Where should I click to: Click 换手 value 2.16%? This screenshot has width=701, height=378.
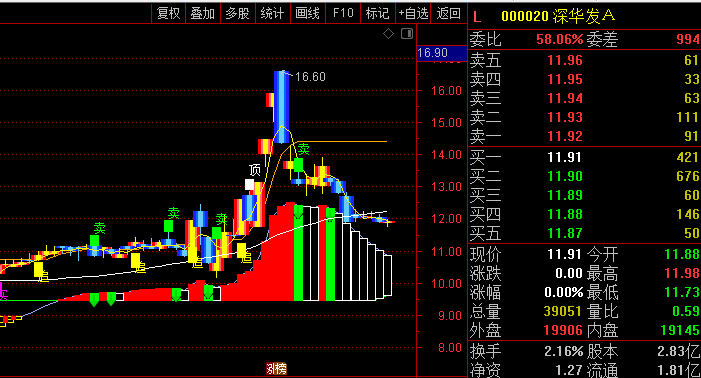(x=564, y=351)
